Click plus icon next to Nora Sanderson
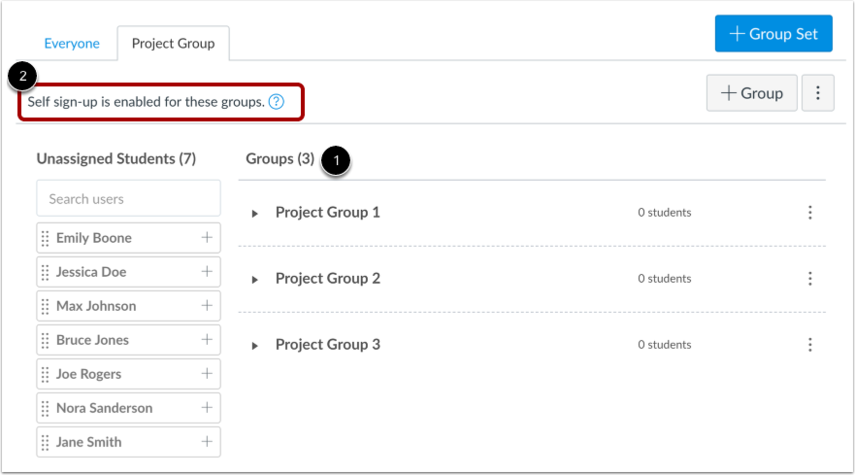 click(207, 408)
